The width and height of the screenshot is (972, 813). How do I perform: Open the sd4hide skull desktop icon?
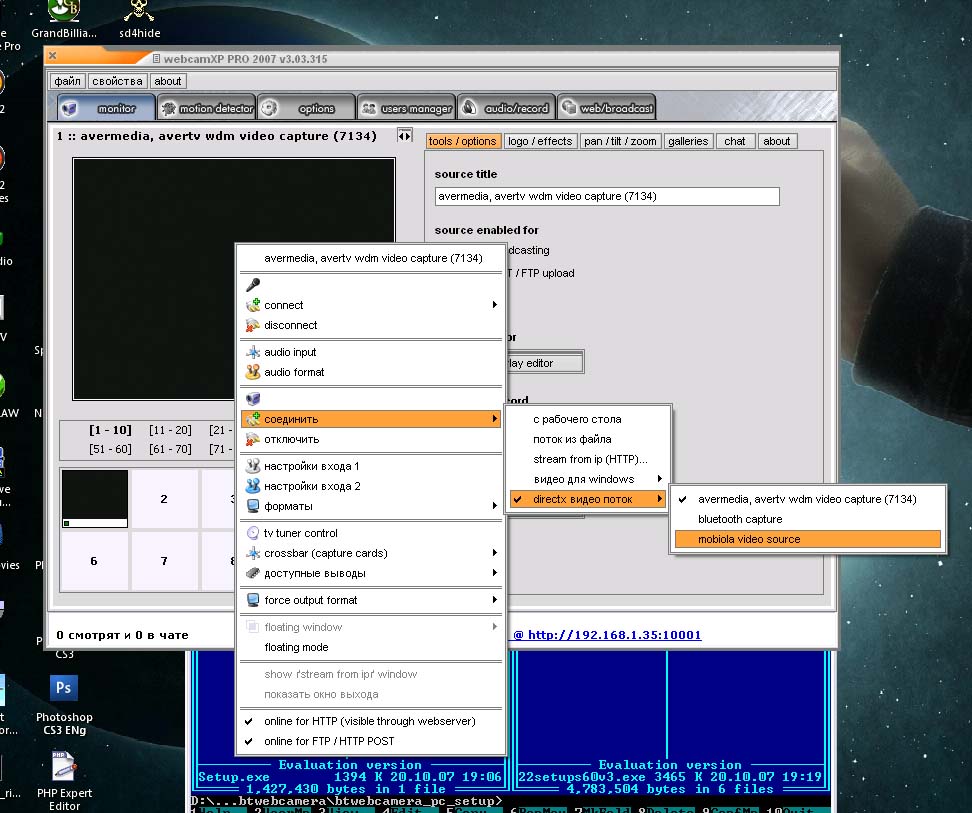139,19
